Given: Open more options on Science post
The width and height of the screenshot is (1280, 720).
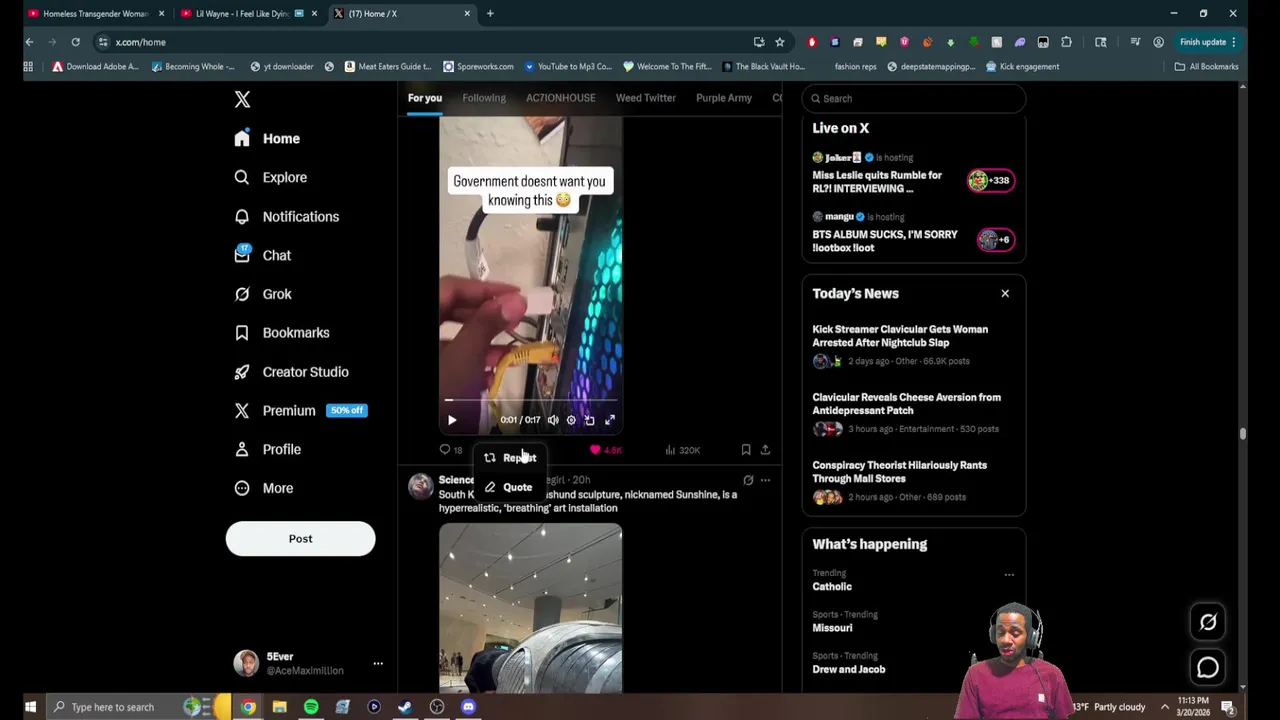Looking at the screenshot, I should [765, 480].
